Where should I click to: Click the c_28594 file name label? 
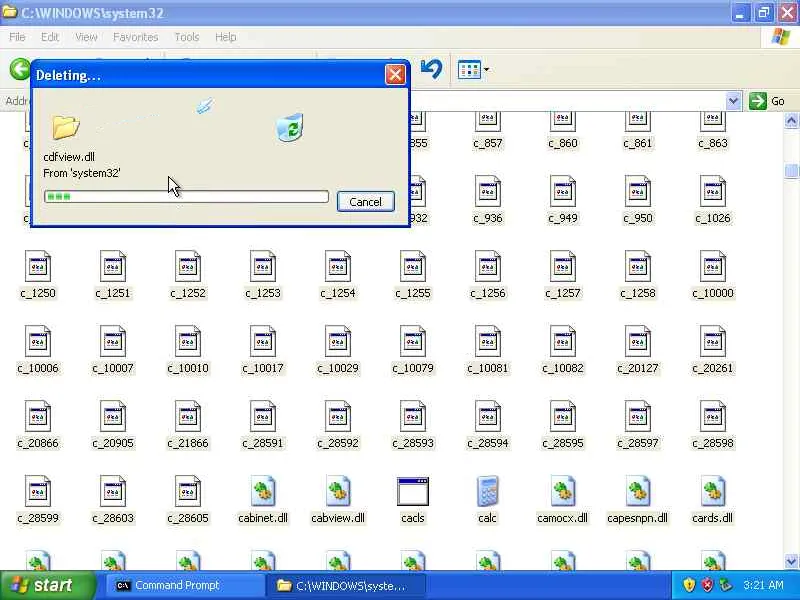pos(488,443)
